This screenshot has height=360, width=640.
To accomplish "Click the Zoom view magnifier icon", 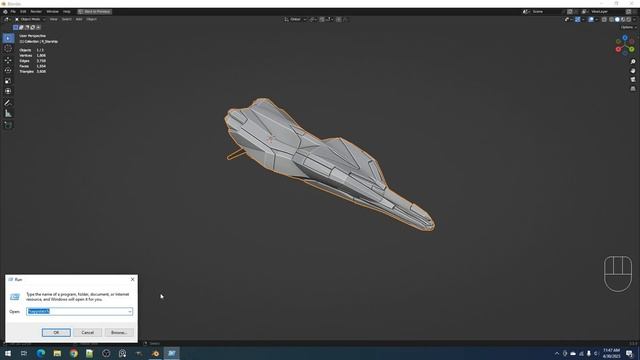I will (633, 62).
